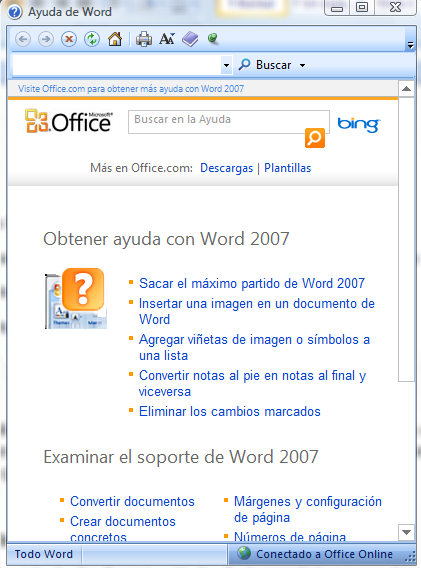Viewport: 421px width, 568px height.
Task: Click the Office logo
Action: (69, 121)
